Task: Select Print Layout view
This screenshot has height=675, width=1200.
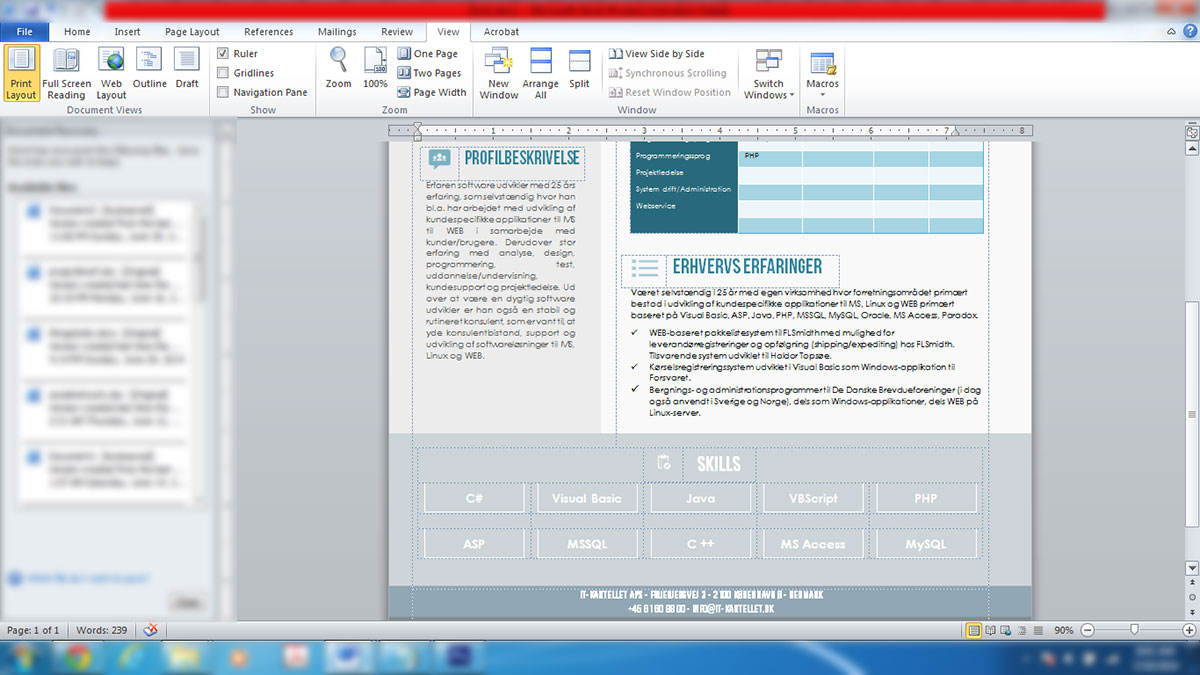Action: (x=21, y=73)
